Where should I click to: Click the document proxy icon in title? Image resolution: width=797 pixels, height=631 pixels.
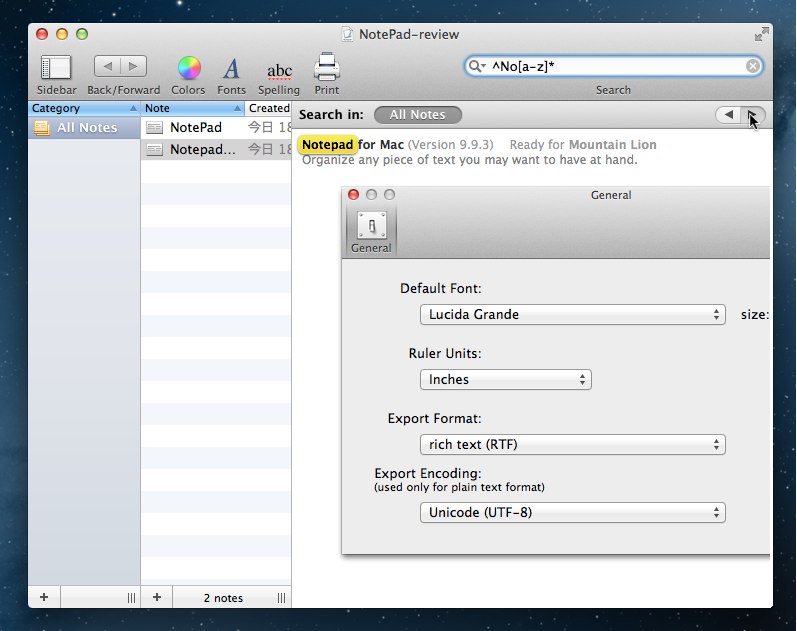coord(348,35)
